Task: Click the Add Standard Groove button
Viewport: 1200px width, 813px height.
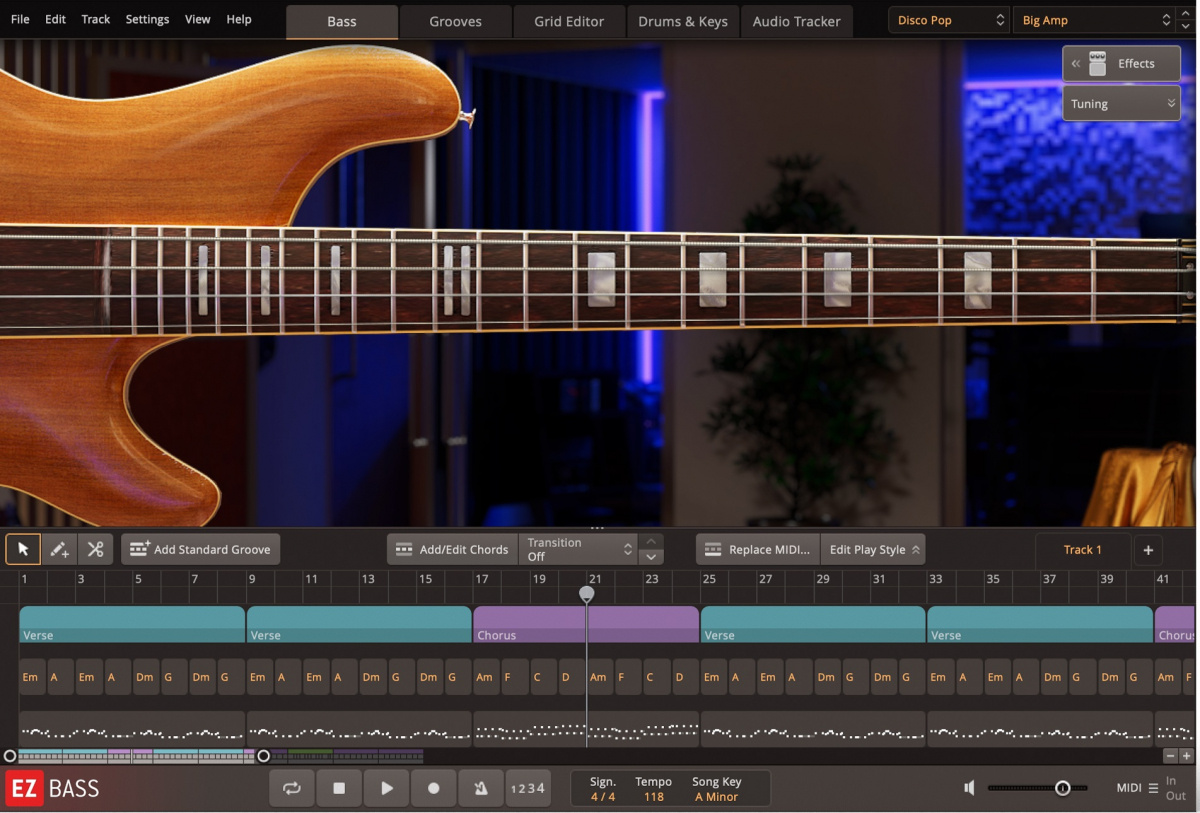Action: click(200, 549)
